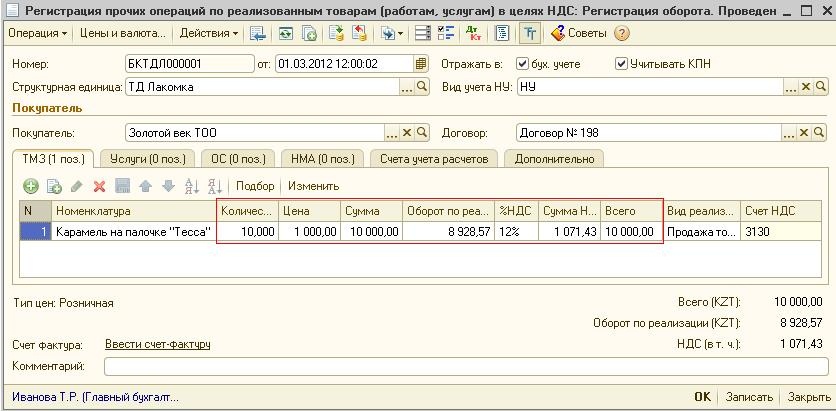Open the Действия dropdown menu
Screen dimensions: 836x411
[208, 33]
